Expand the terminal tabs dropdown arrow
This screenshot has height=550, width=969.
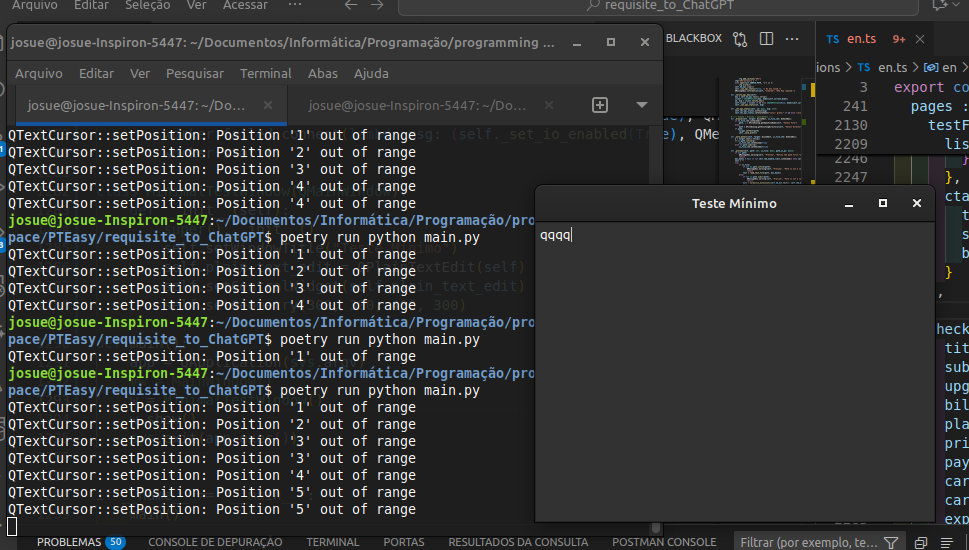coord(642,105)
